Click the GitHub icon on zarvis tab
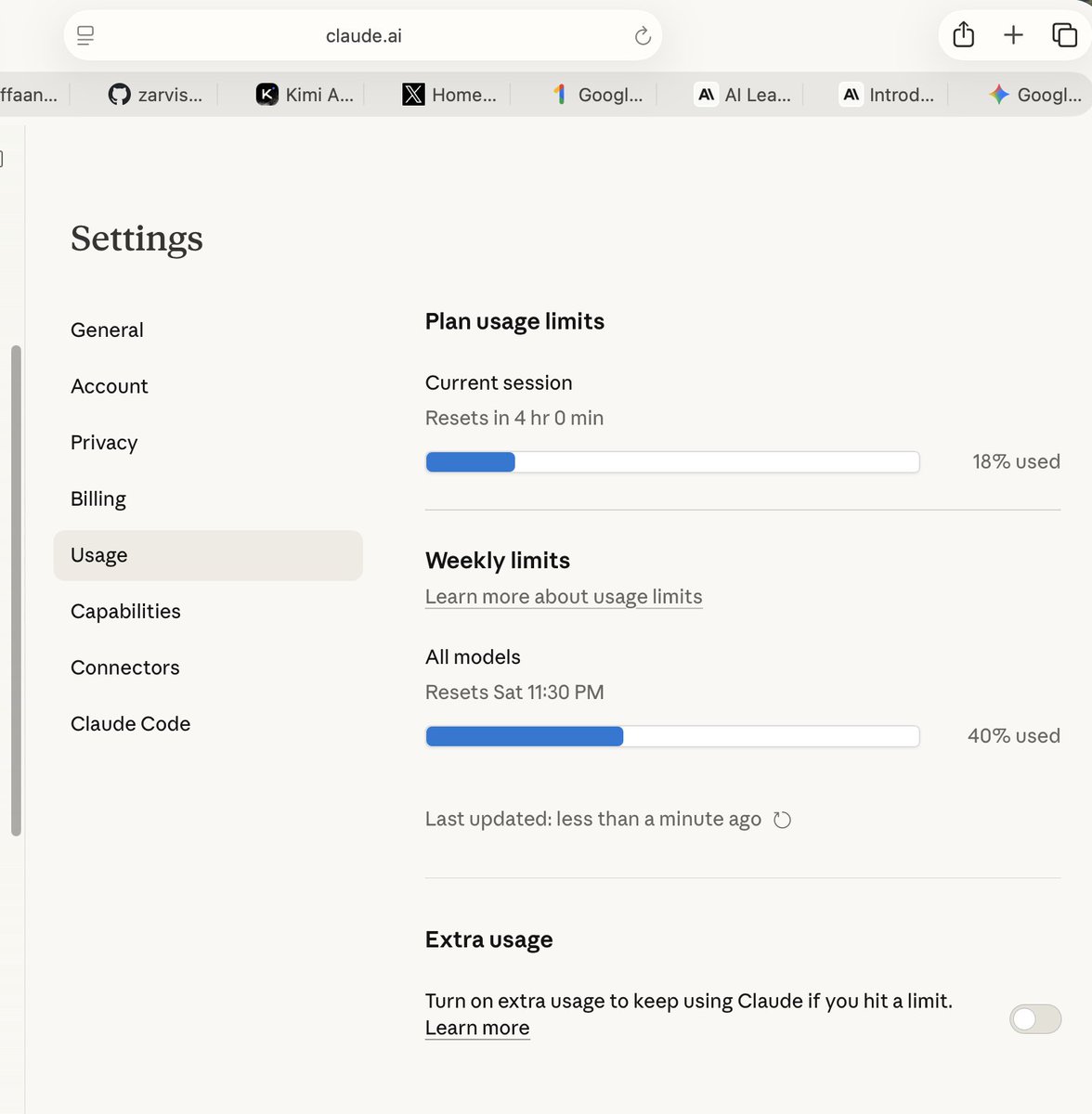This screenshot has height=1114, width=1092. (120, 95)
